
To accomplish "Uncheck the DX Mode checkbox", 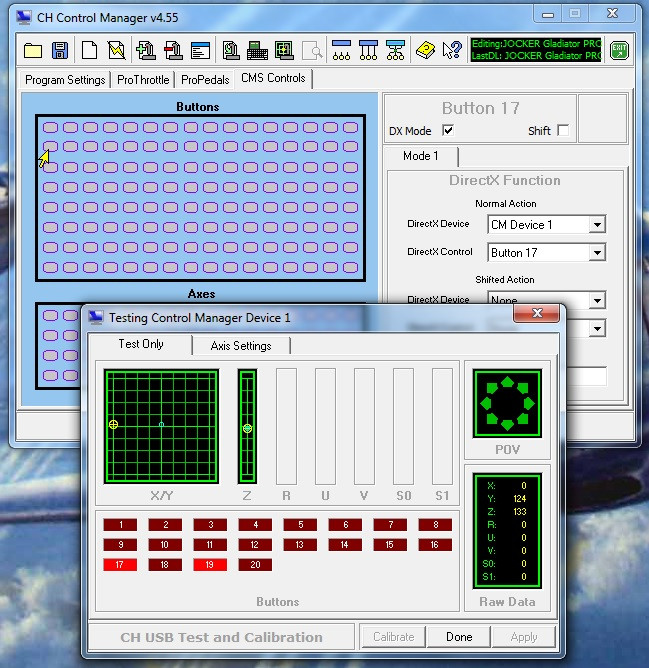I will pyautogui.click(x=448, y=131).
